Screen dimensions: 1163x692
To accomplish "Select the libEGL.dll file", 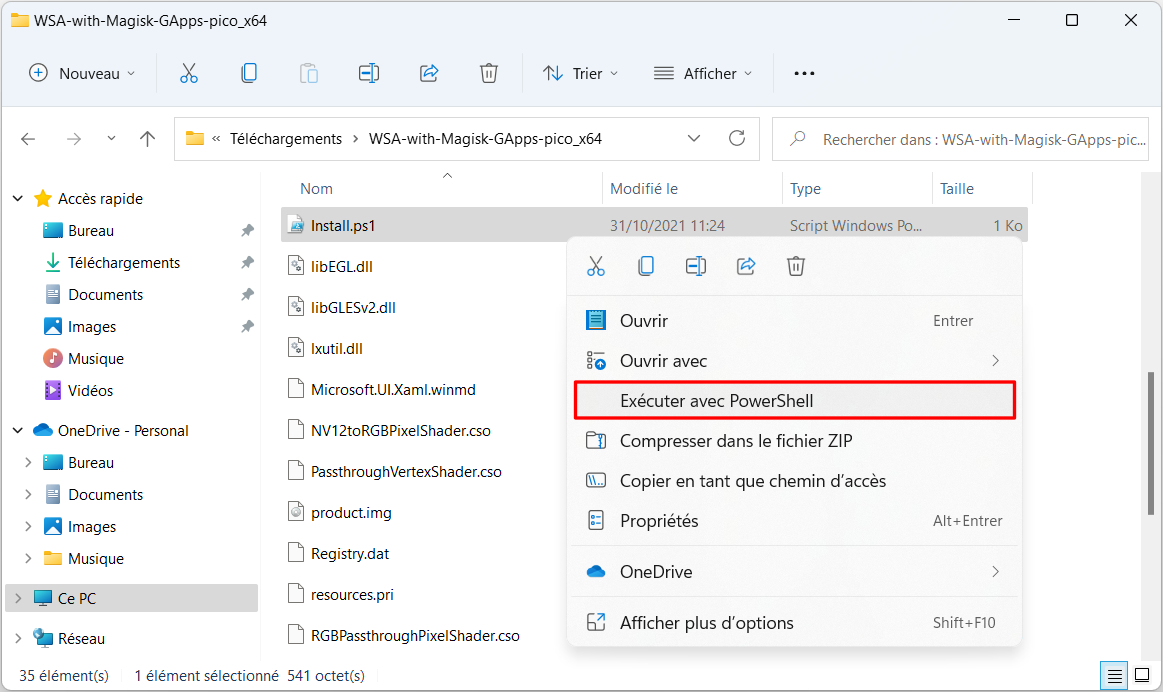I will (x=341, y=266).
